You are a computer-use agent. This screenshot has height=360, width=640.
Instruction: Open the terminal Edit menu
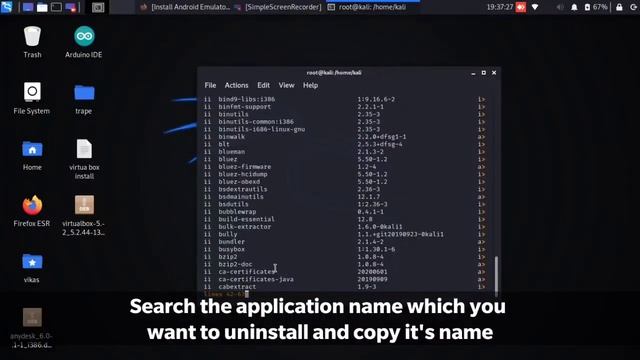[x=263, y=85]
